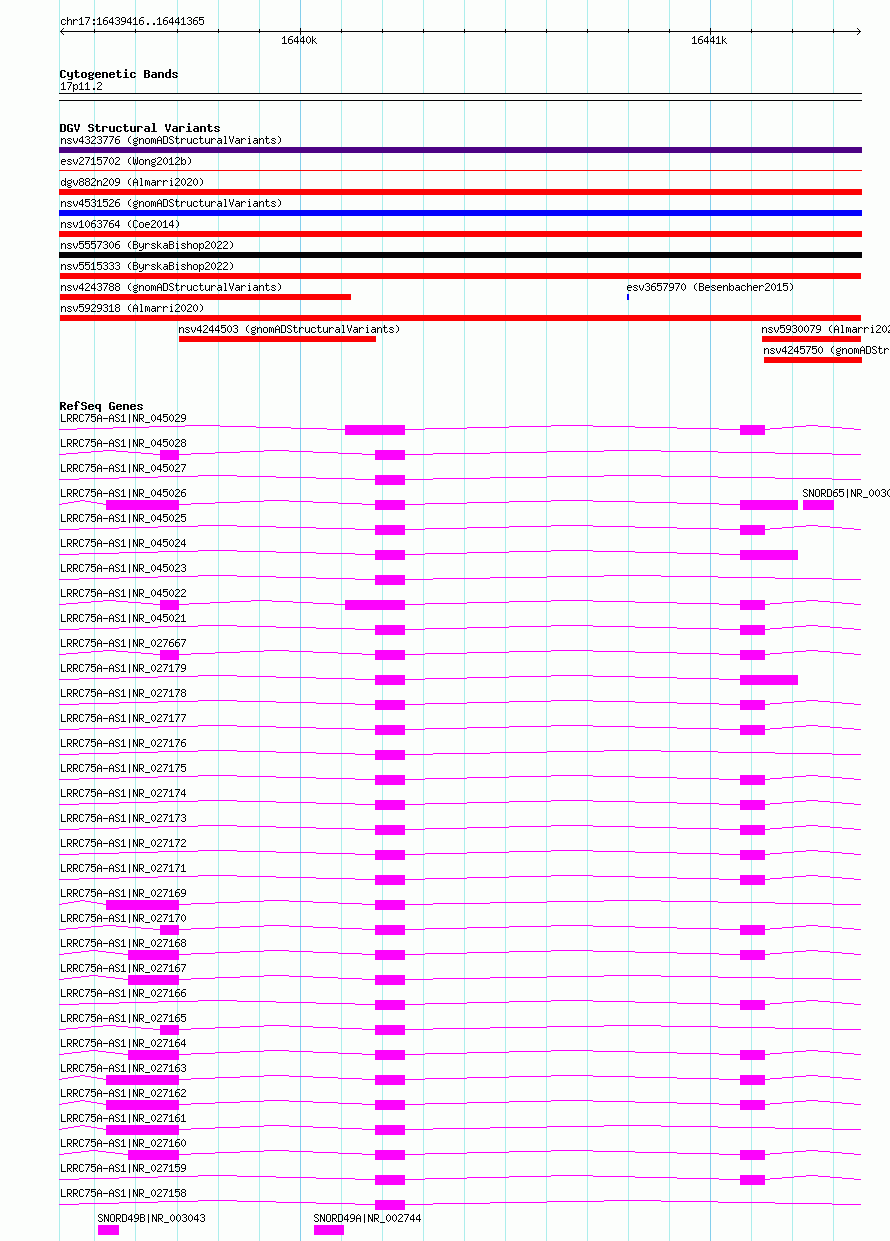Open the RefSeq Genes track title
This screenshot has width=890, height=1241.
(101, 406)
